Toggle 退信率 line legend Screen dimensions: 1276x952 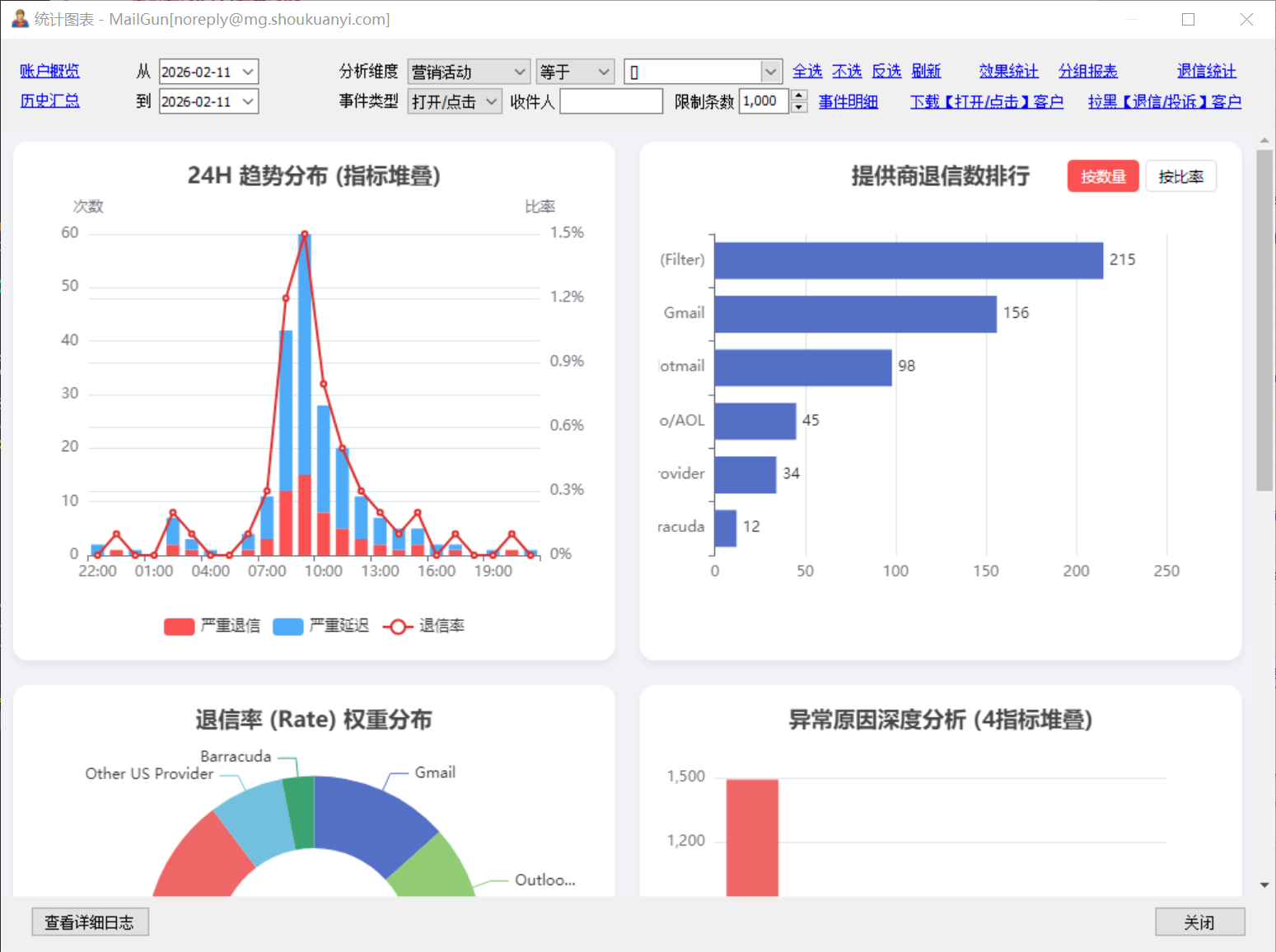pos(423,626)
